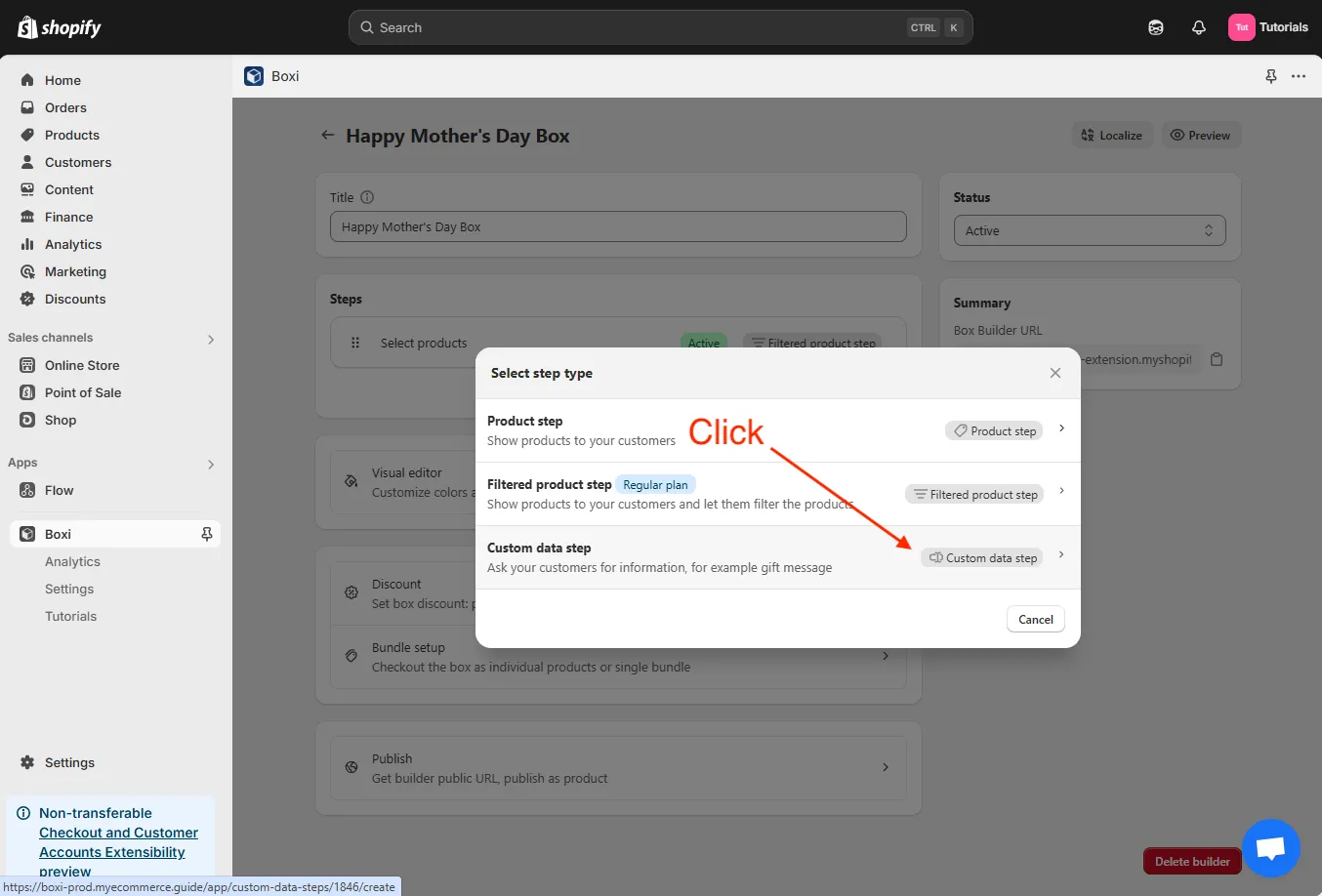1322x896 pixels.
Task: Toggle the pin icon near the top right
Action: (1271, 75)
